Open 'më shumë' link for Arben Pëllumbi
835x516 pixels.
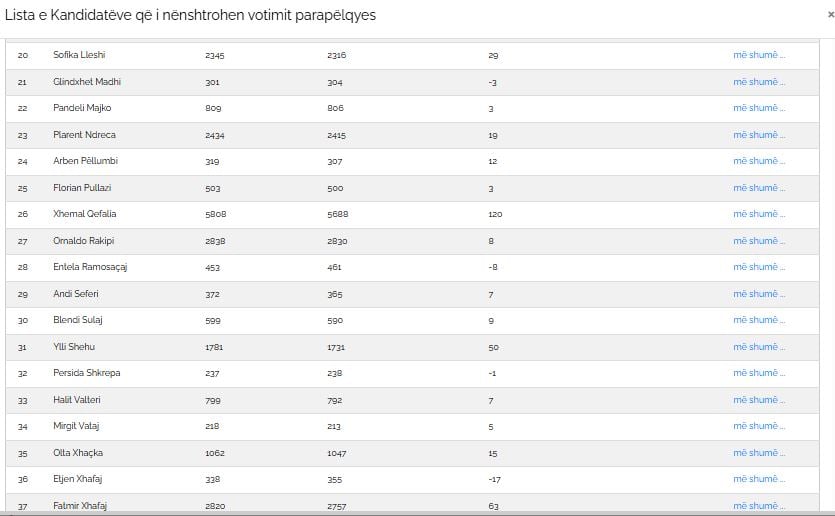pyautogui.click(x=759, y=161)
